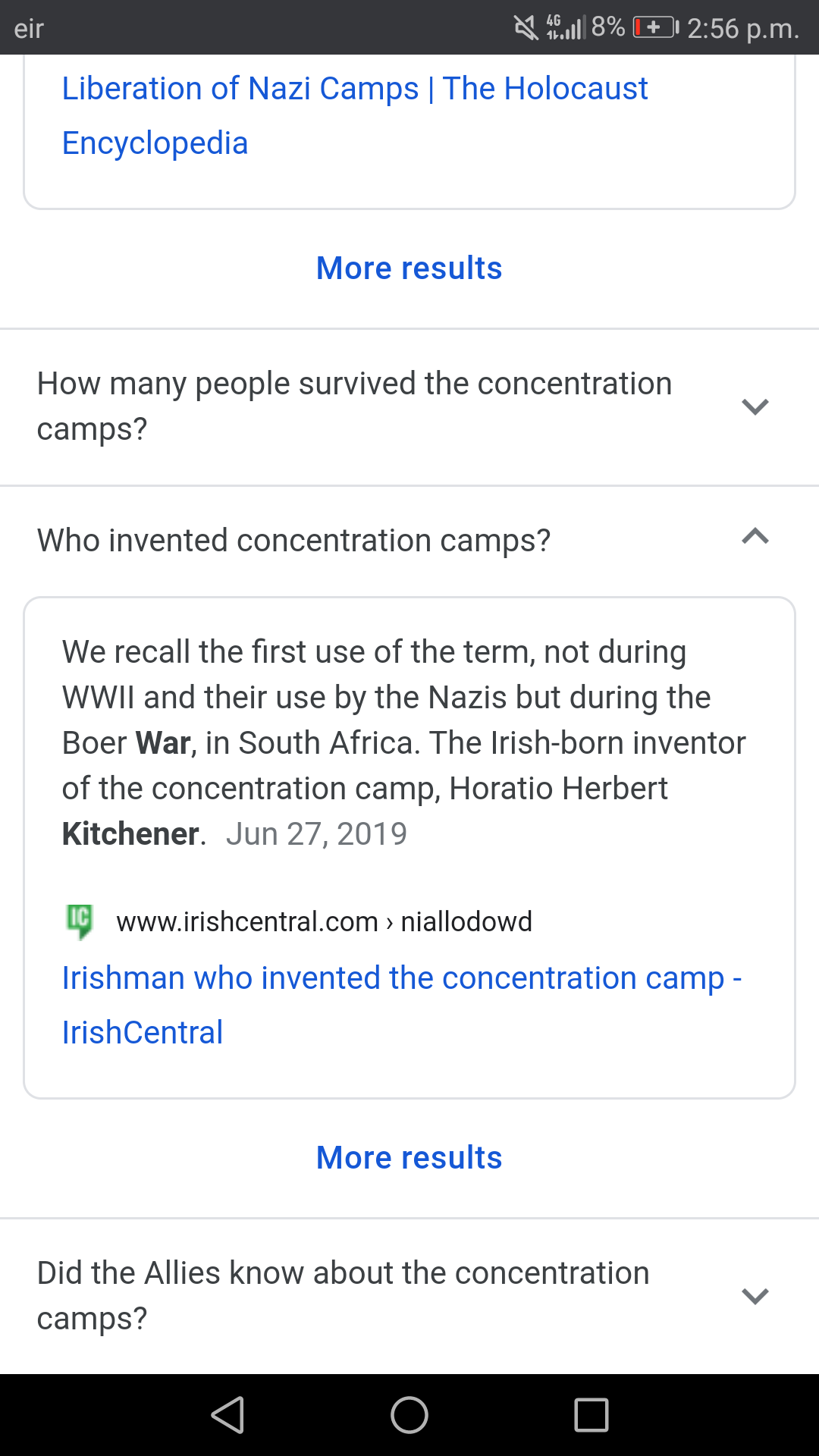
Task: Open 'Liberation of Nazi Camps' link
Action: [355, 115]
